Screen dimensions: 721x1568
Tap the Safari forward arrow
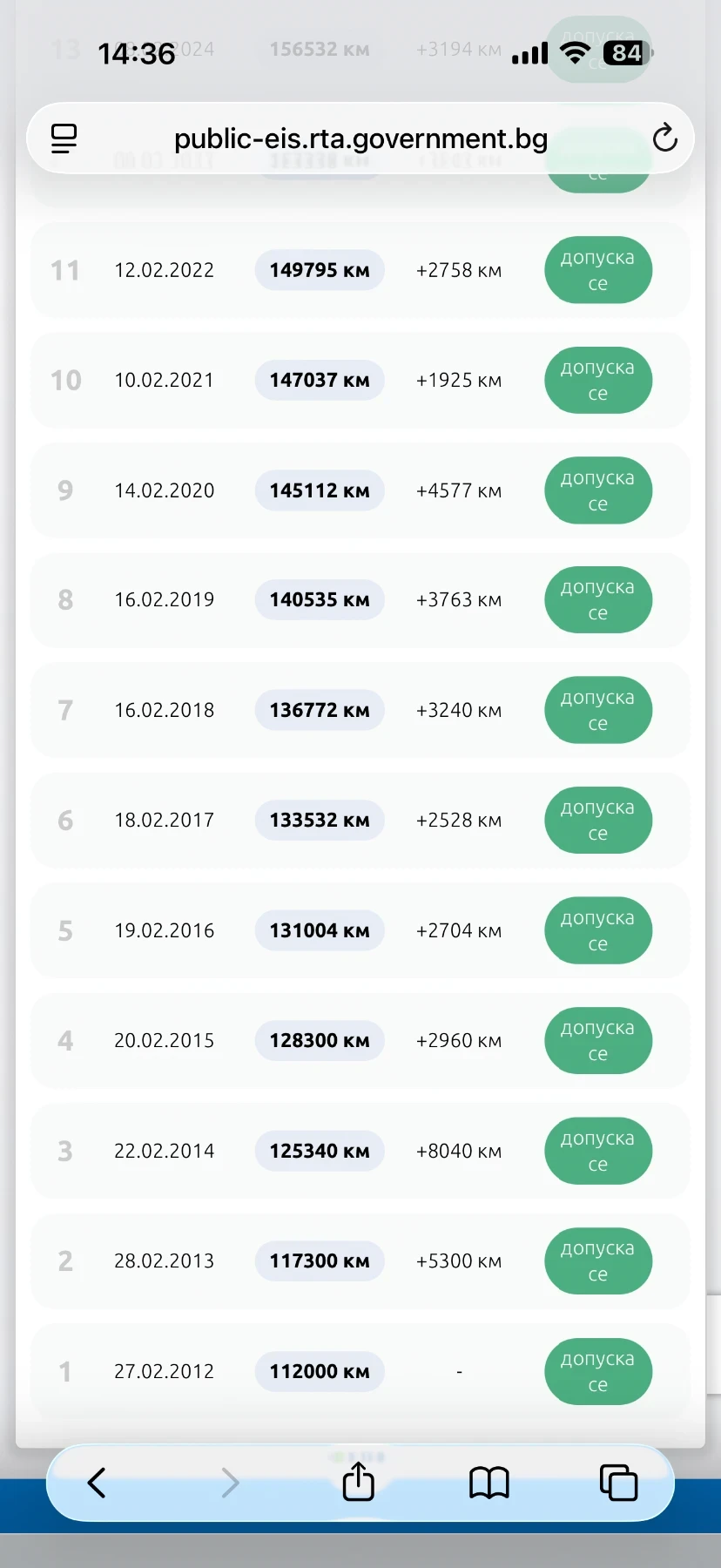pos(229,1482)
